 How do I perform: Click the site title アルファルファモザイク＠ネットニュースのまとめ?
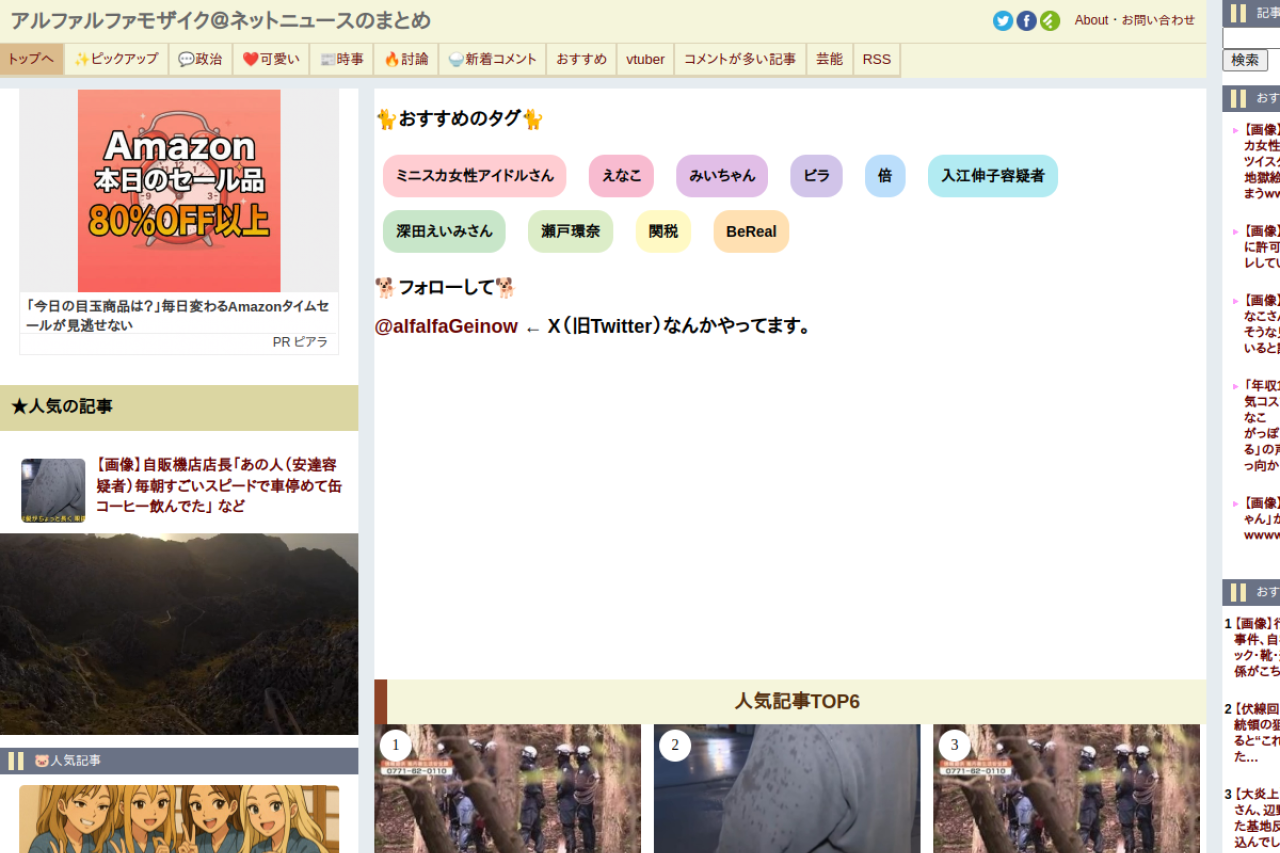coord(221,20)
